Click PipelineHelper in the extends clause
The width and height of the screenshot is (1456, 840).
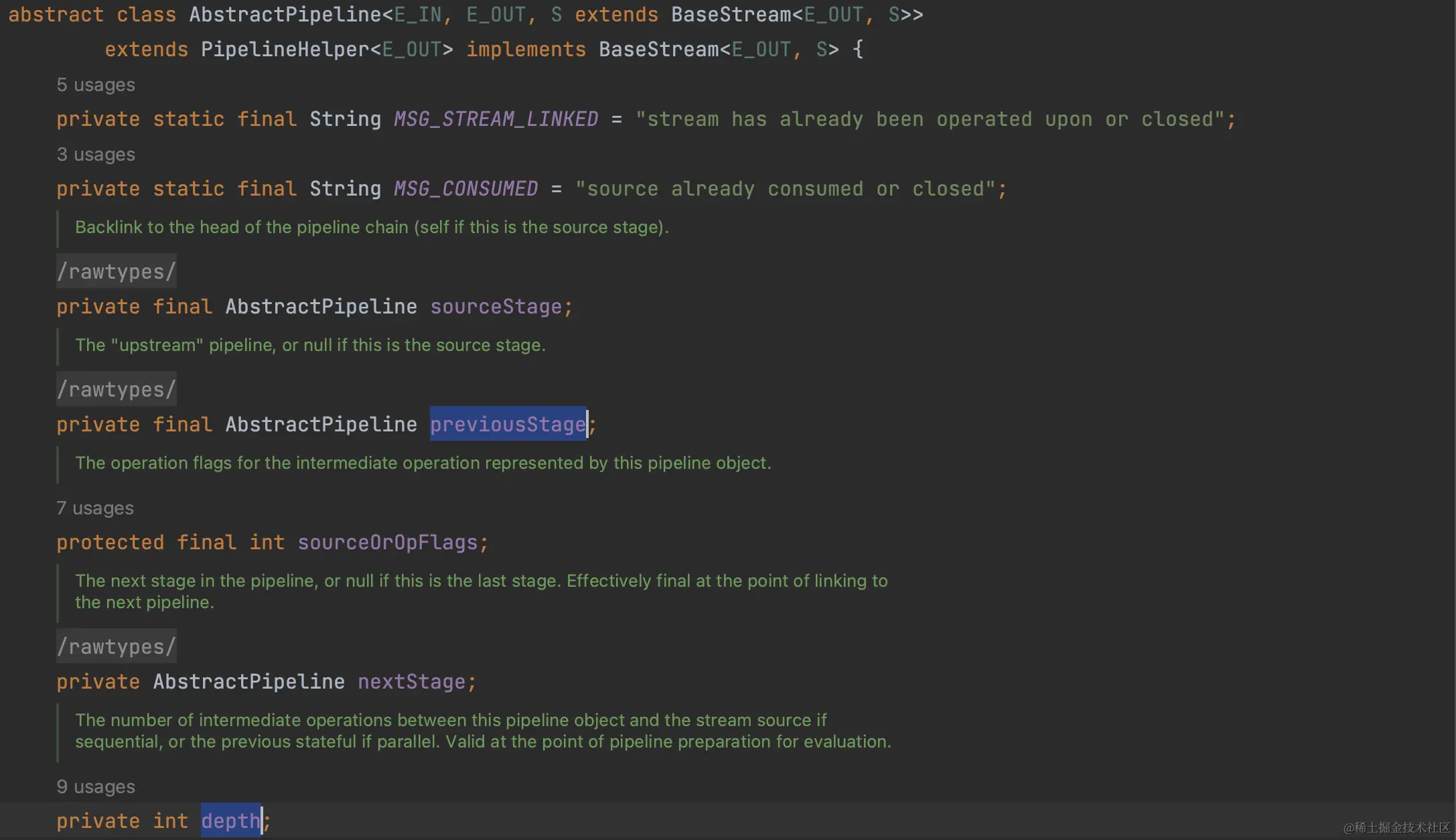pos(285,50)
